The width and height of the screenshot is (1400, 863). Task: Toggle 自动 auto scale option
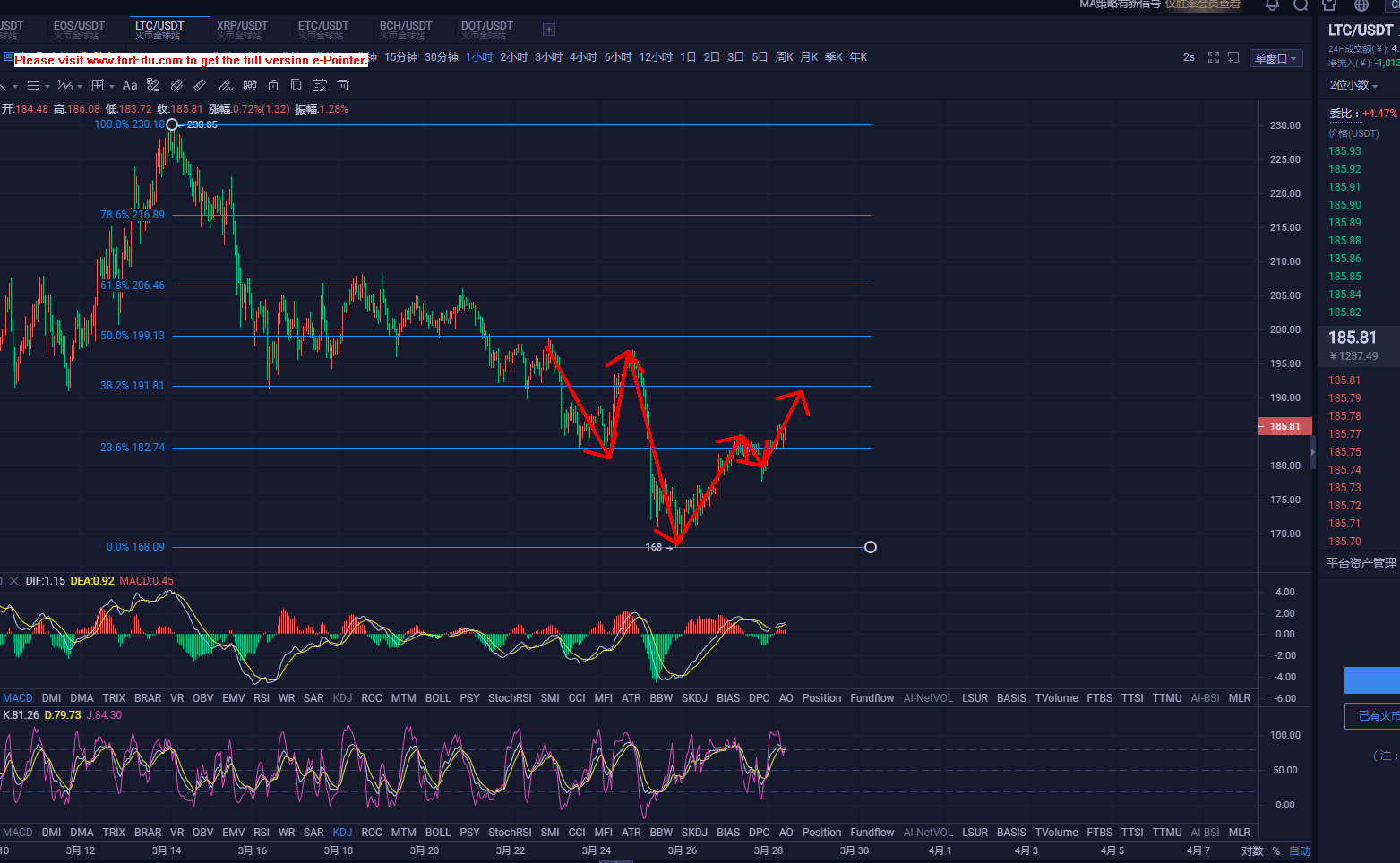(1300, 850)
